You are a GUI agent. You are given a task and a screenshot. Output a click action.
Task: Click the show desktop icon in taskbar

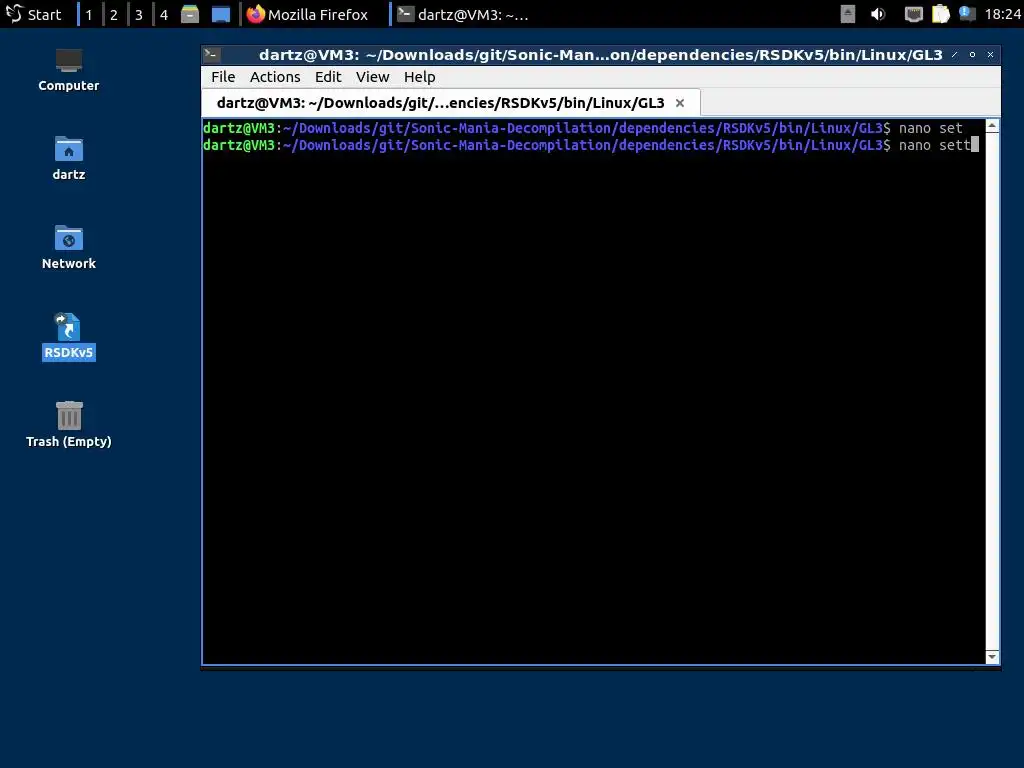point(221,14)
